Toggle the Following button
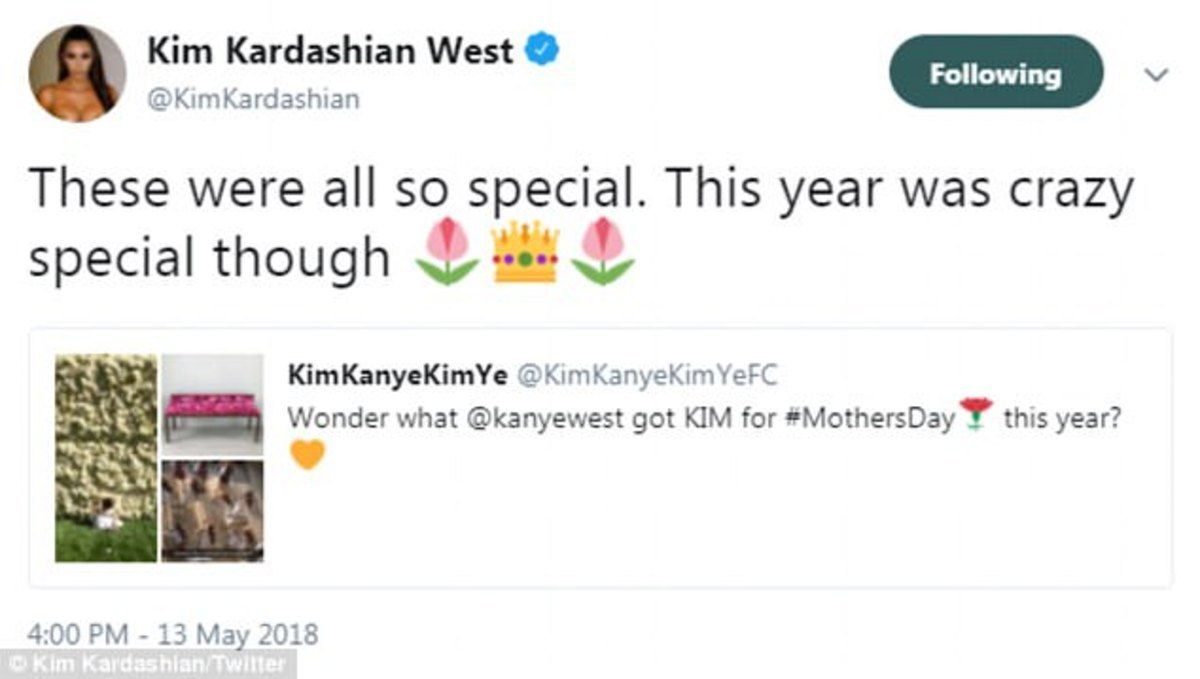The height and width of the screenshot is (679, 1200). click(x=995, y=73)
